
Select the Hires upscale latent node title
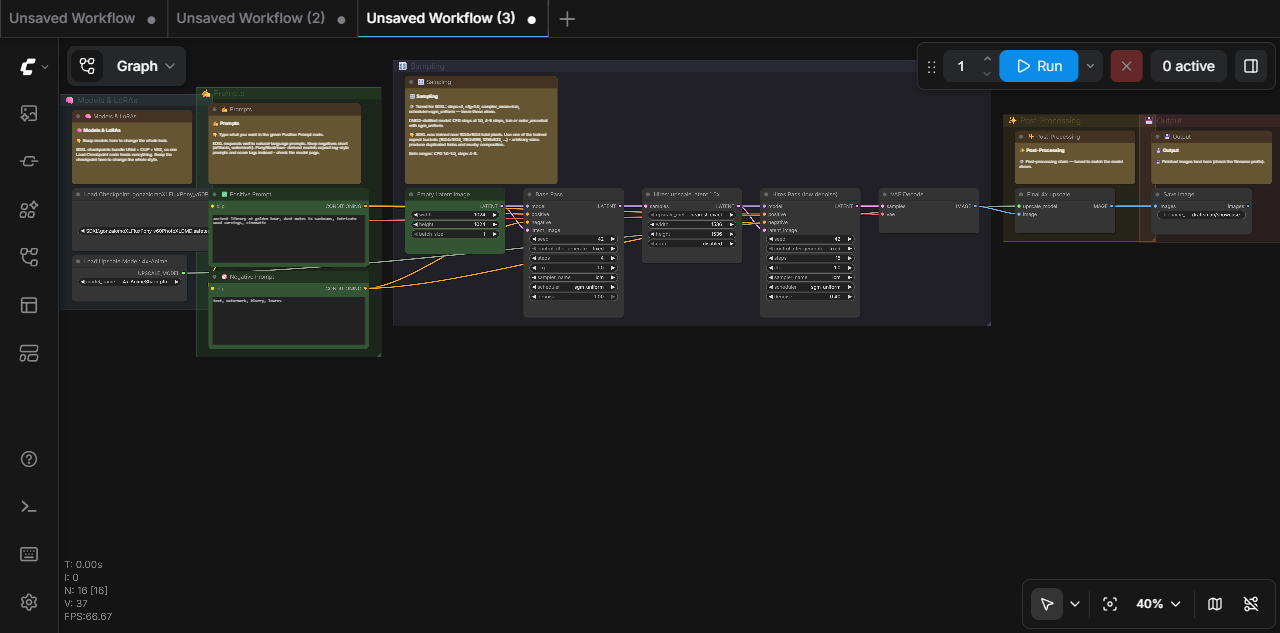point(686,194)
